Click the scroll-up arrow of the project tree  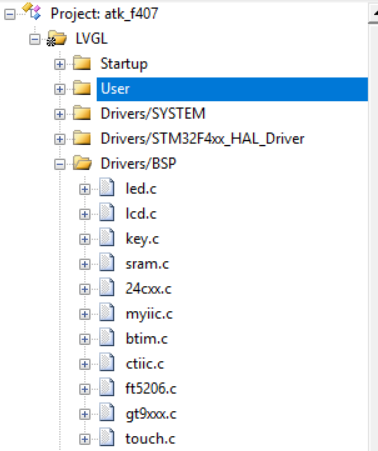373,13
